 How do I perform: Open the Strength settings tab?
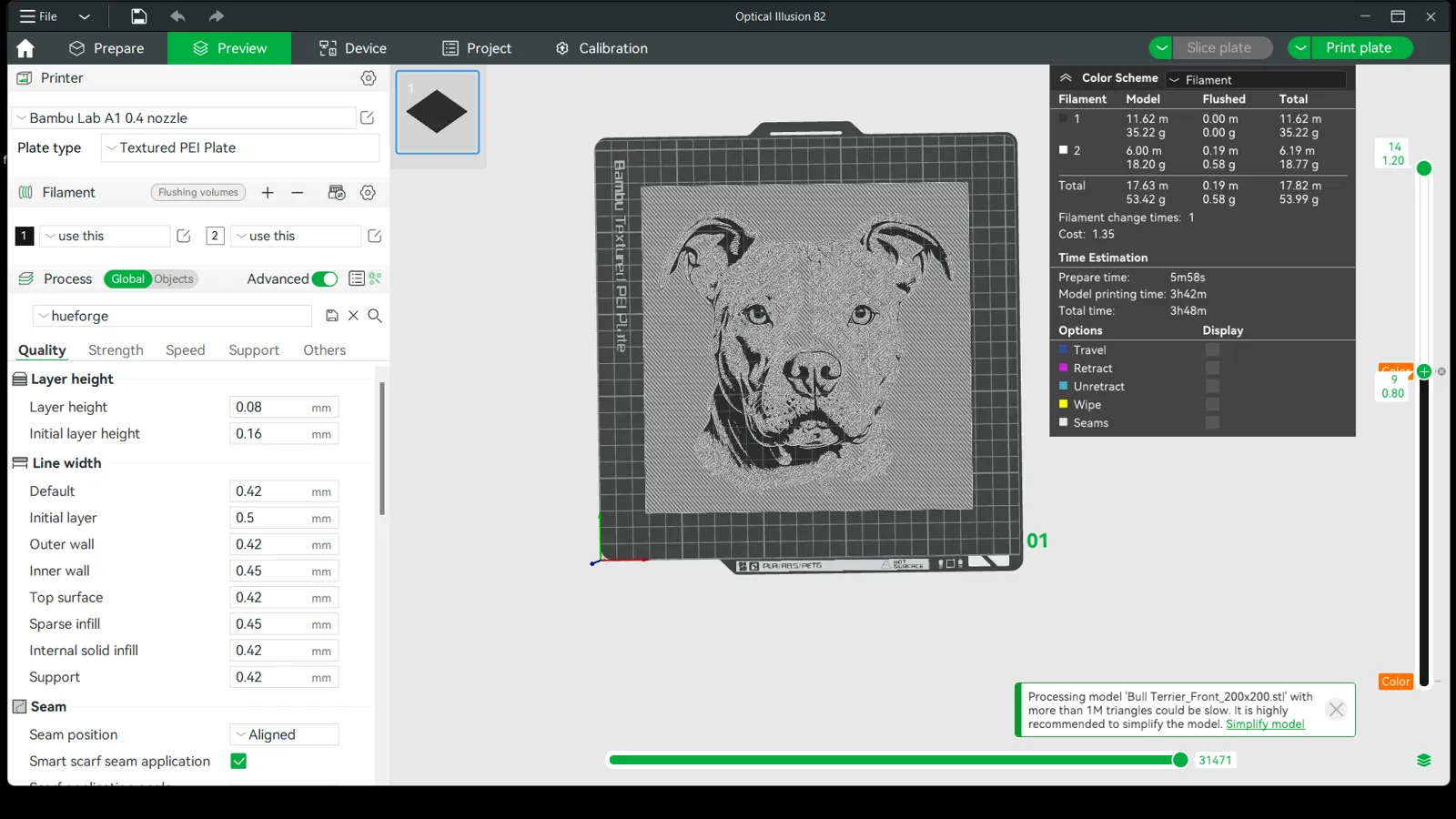(x=116, y=350)
